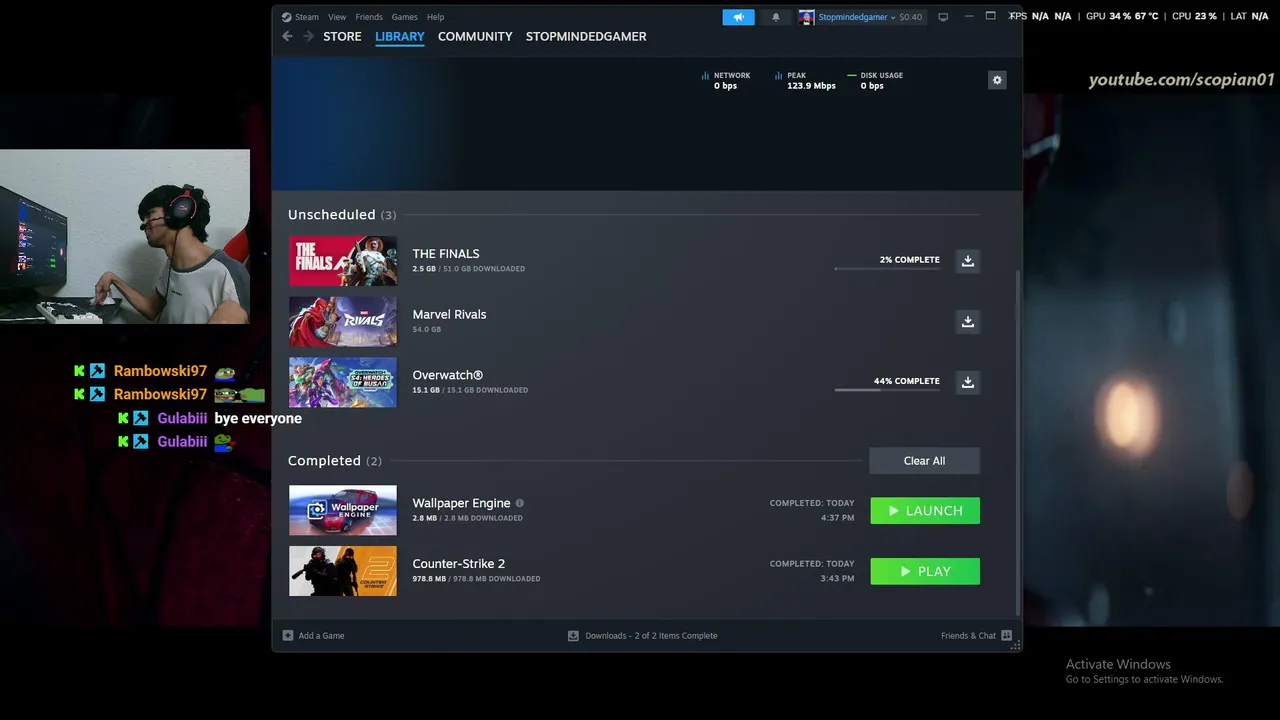Open the Games menu
The image size is (1280, 720).
[x=405, y=17]
